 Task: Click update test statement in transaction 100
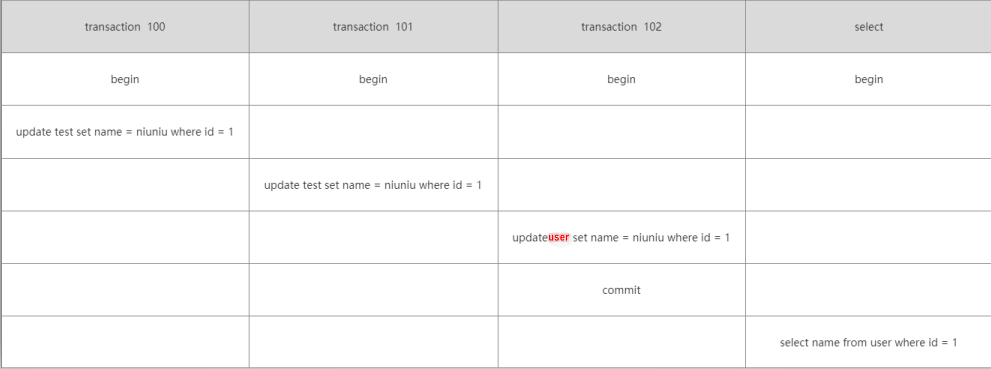tap(125, 132)
